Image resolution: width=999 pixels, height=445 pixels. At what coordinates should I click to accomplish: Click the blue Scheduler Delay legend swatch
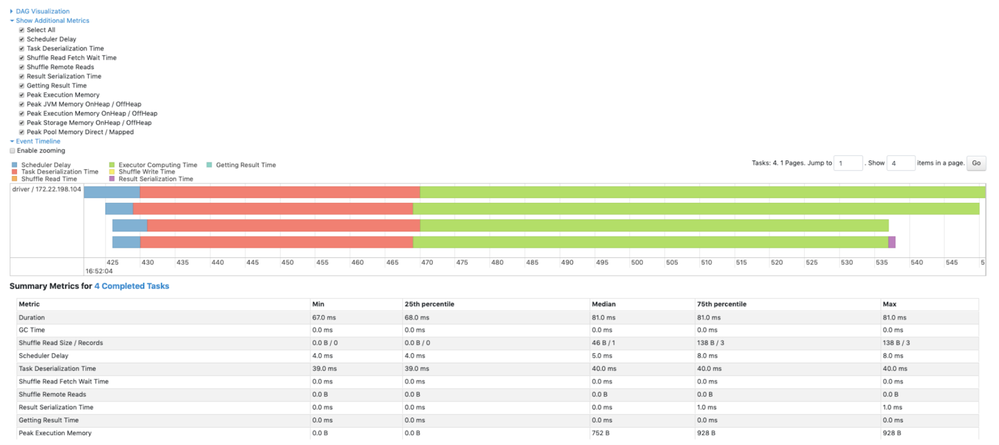pos(14,165)
